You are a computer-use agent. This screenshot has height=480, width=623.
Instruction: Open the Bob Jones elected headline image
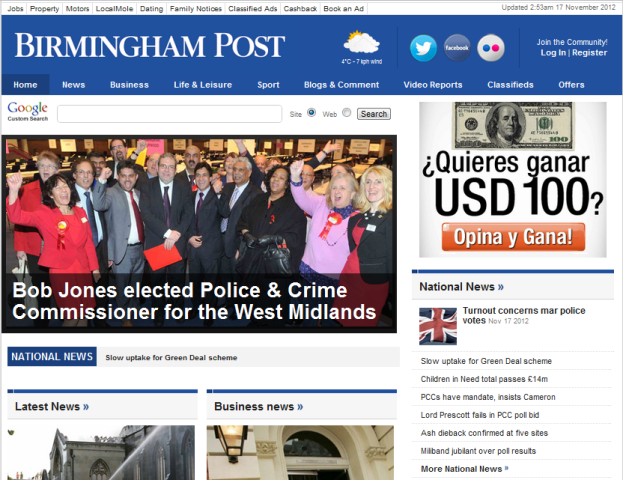click(199, 234)
